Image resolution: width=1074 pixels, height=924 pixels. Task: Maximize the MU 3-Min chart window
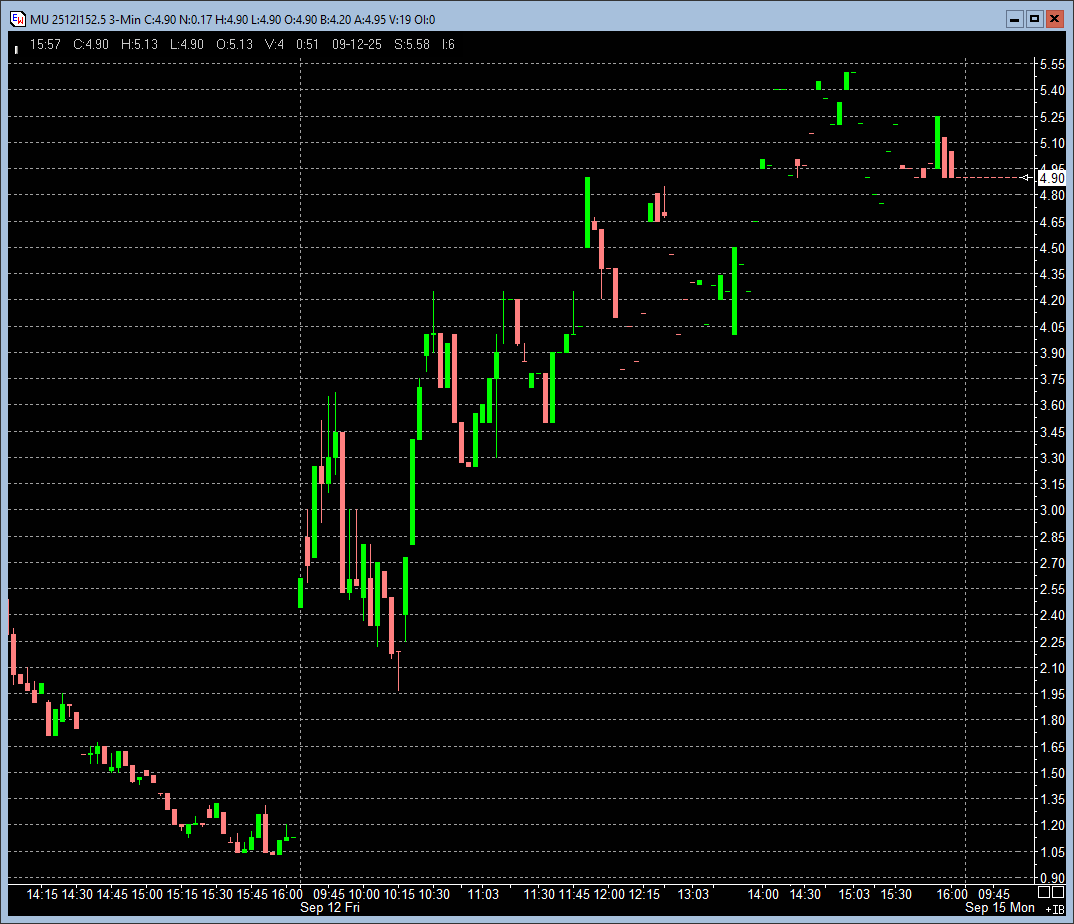point(1034,19)
